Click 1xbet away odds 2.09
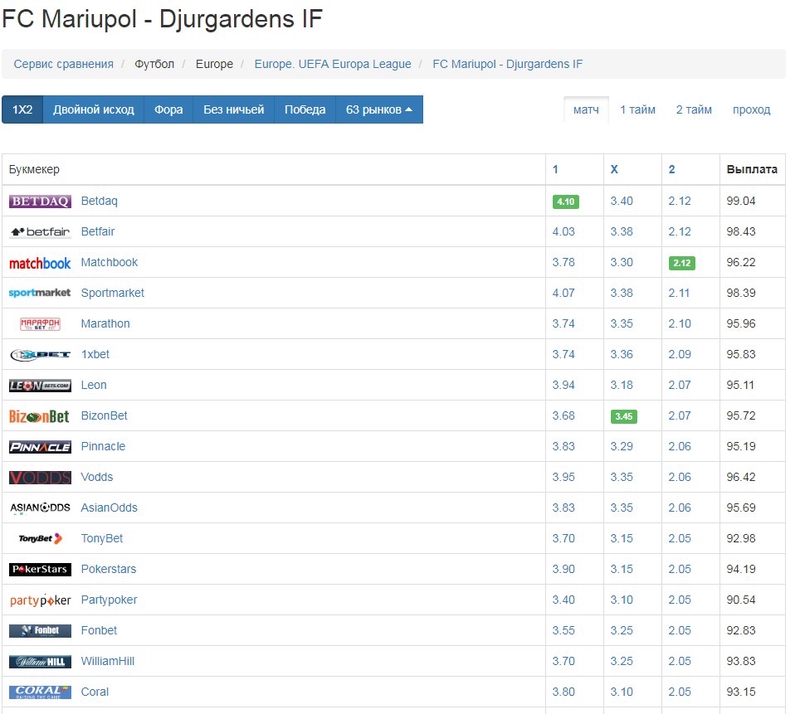The height and width of the screenshot is (714, 800). [680, 354]
